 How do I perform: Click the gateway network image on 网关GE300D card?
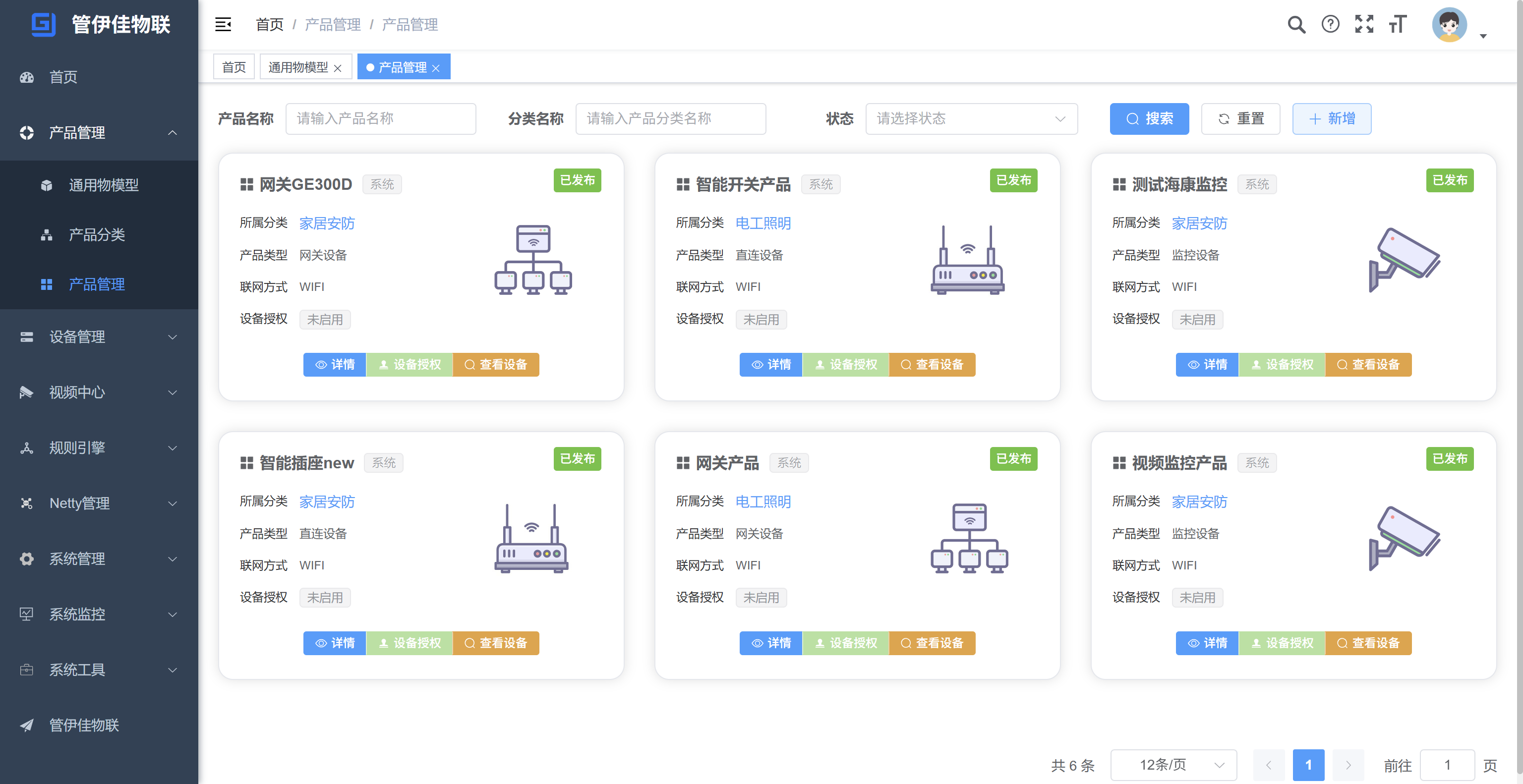coord(532,259)
